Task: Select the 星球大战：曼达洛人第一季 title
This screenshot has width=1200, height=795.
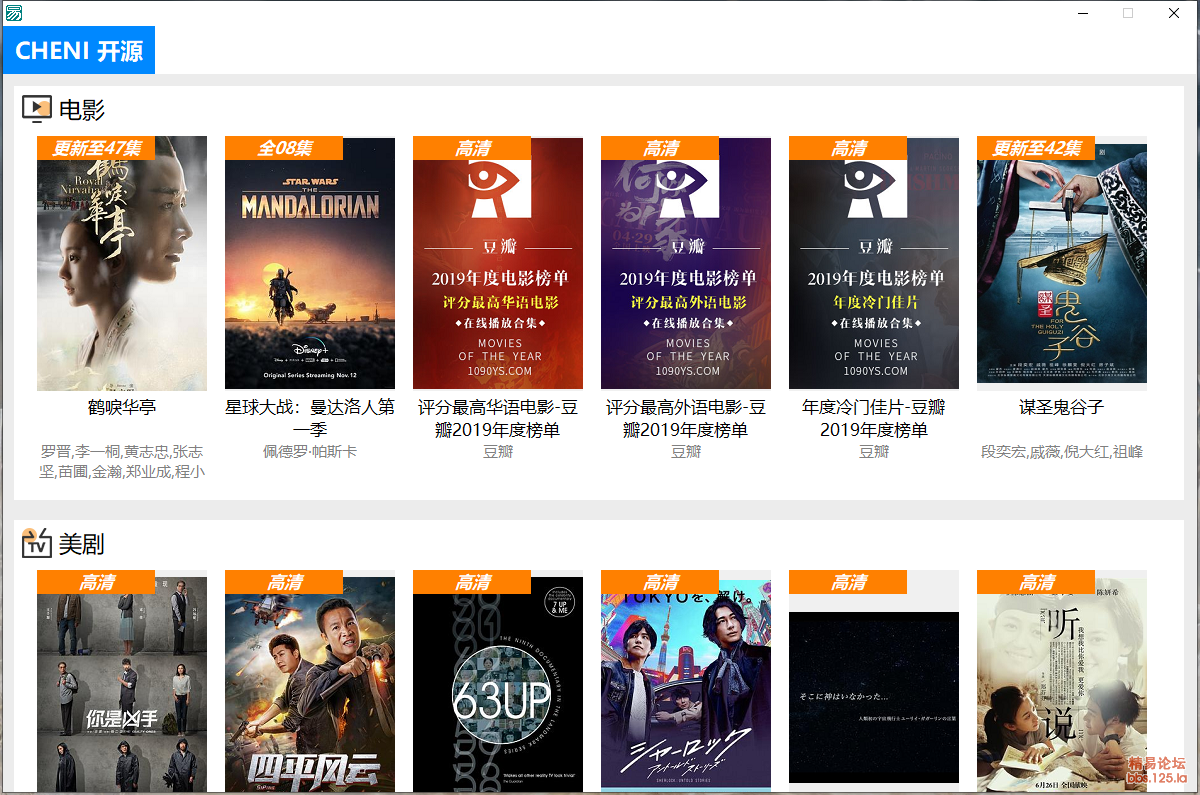Action: click(x=310, y=418)
